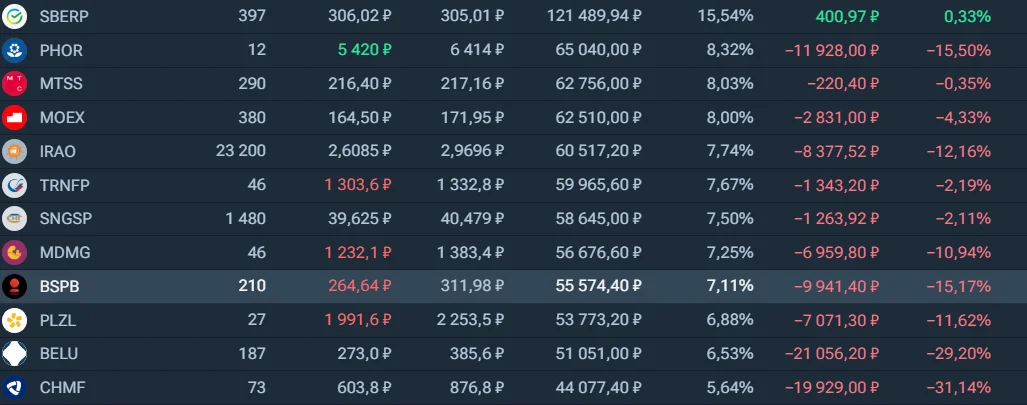Click BELU price 273,0 ₽
This screenshot has width=1027, height=405.
tap(364, 354)
